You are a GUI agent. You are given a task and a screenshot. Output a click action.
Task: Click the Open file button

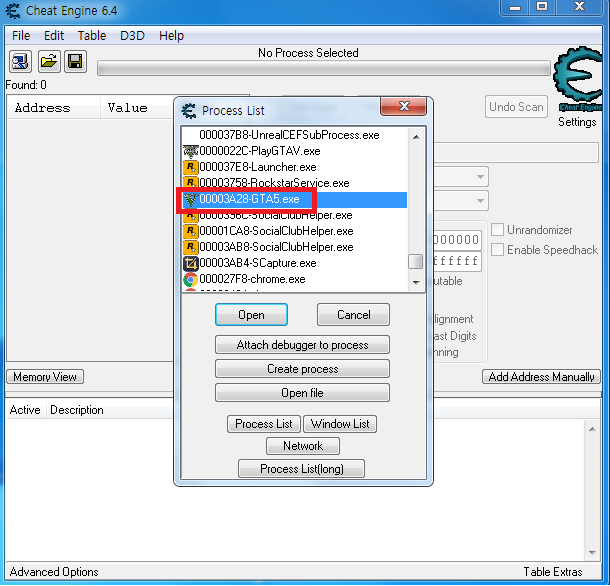(302, 393)
